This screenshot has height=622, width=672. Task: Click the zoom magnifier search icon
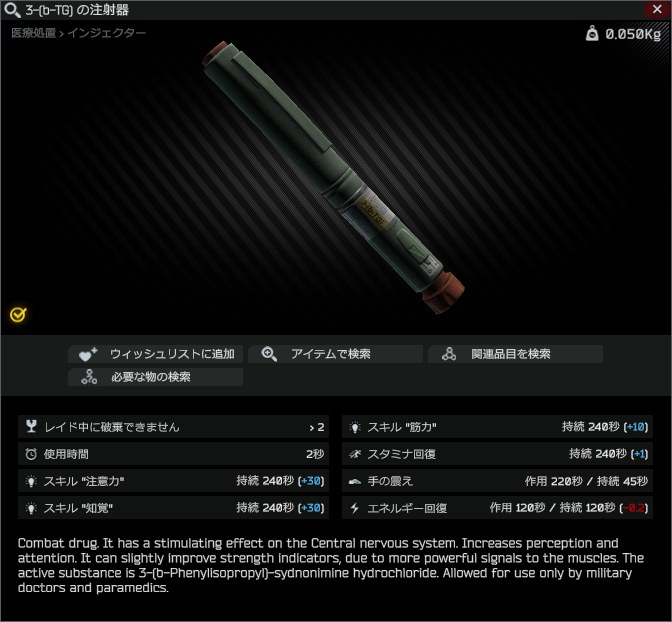tap(269, 354)
